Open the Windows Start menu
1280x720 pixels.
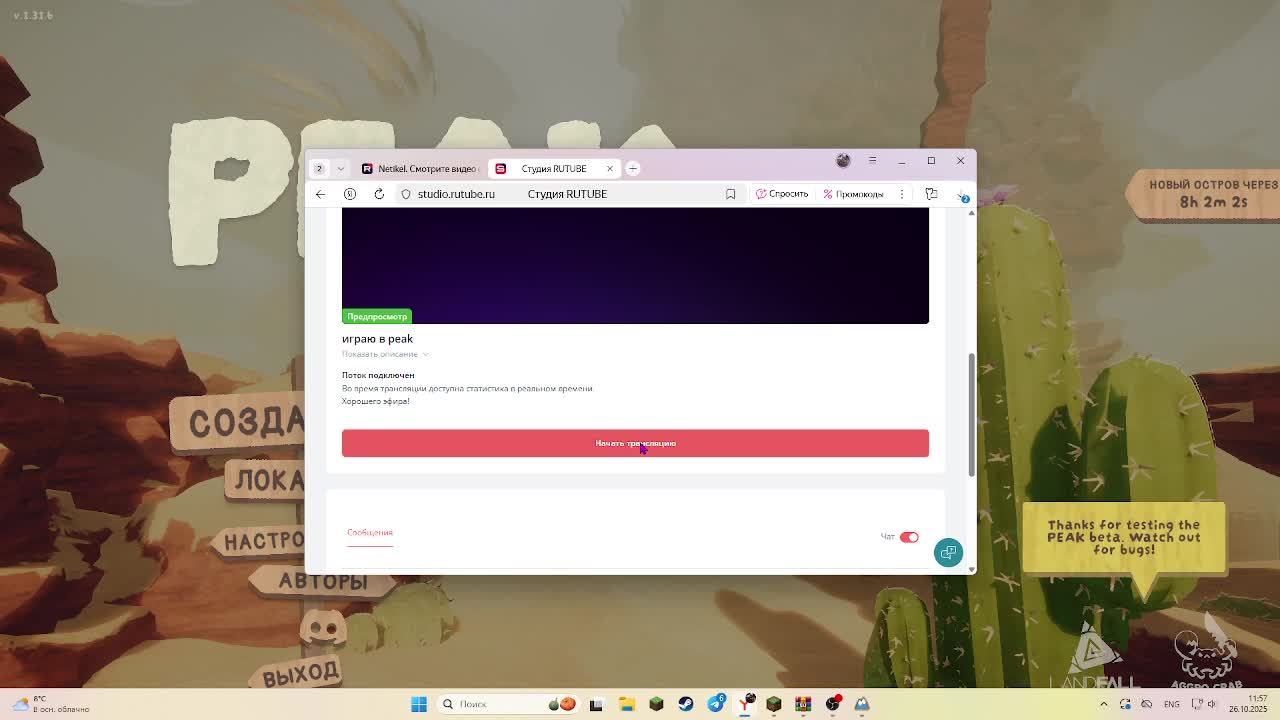(419, 704)
